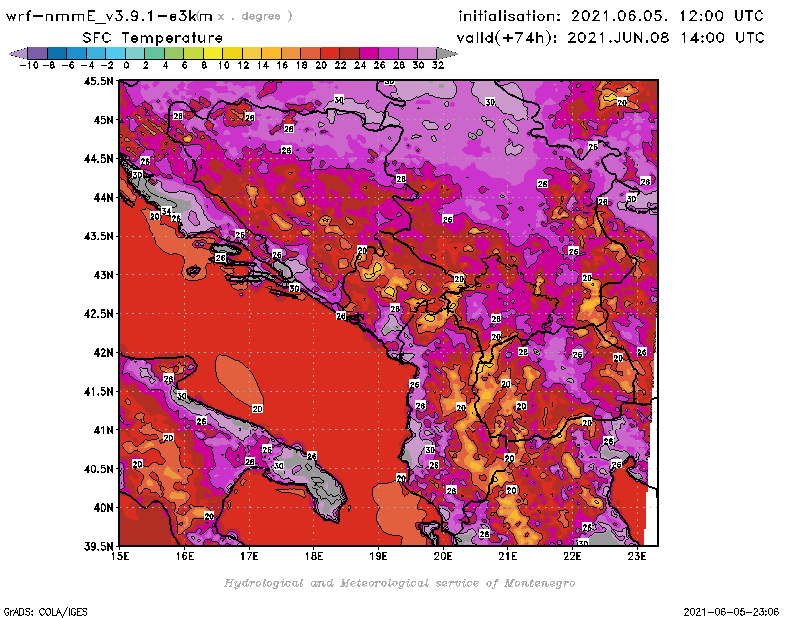Screen dimensions: 800x618
Task: Click the latitude label '42N'
Action: (104, 353)
